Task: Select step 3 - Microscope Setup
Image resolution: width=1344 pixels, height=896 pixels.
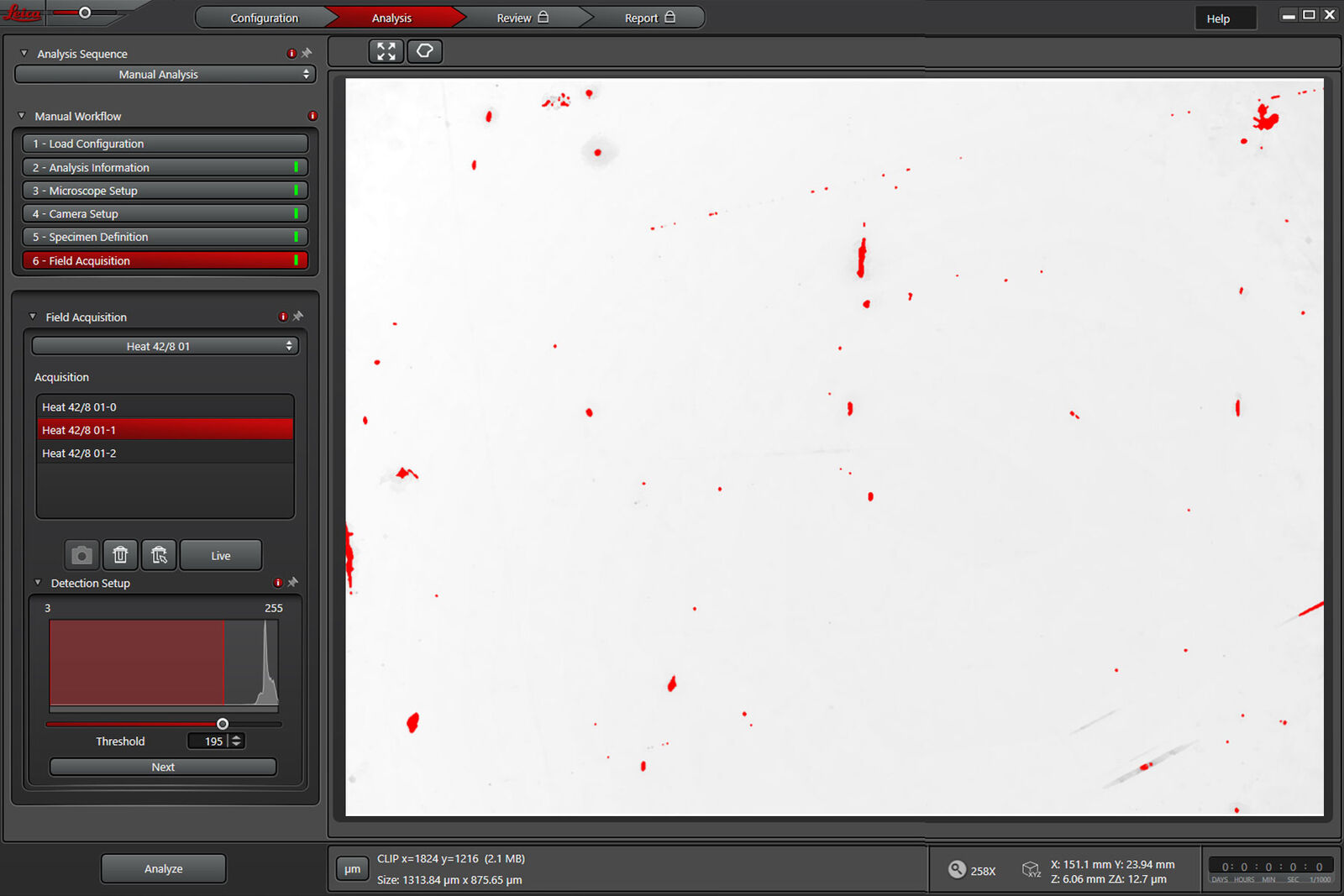Action: click(165, 191)
